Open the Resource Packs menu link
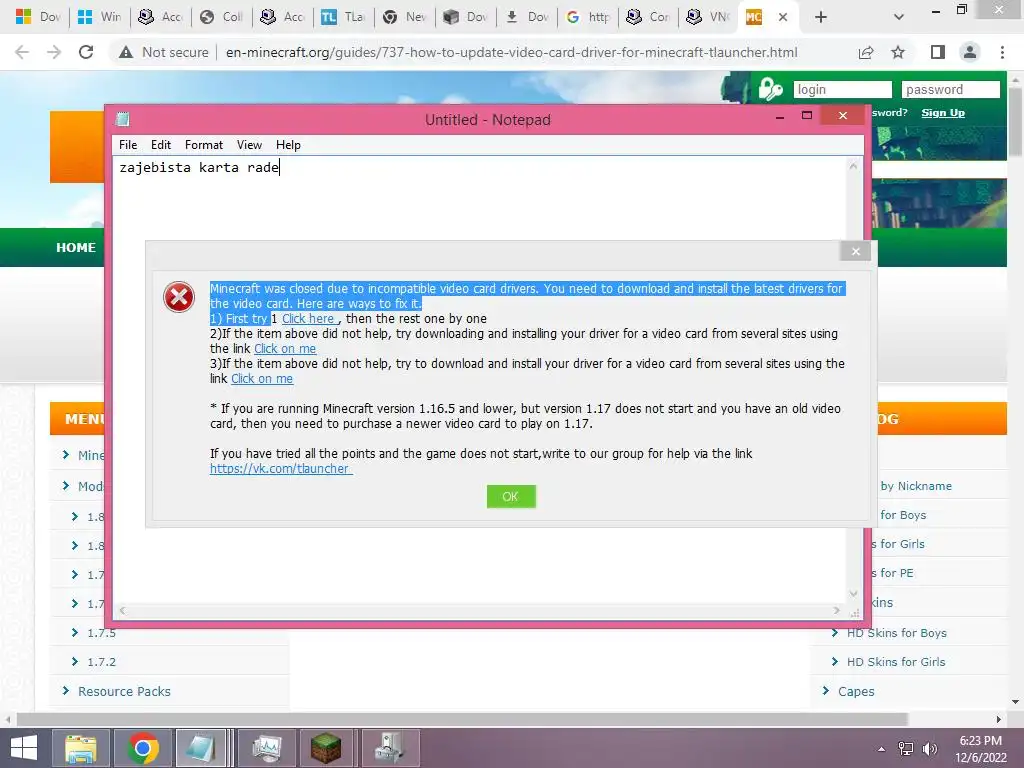Screen dimensions: 1024x768 tap(124, 691)
